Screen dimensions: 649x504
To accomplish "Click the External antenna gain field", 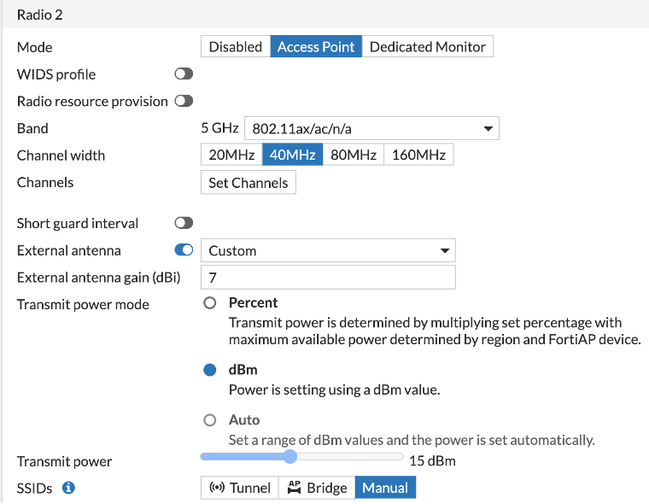I will [328, 277].
